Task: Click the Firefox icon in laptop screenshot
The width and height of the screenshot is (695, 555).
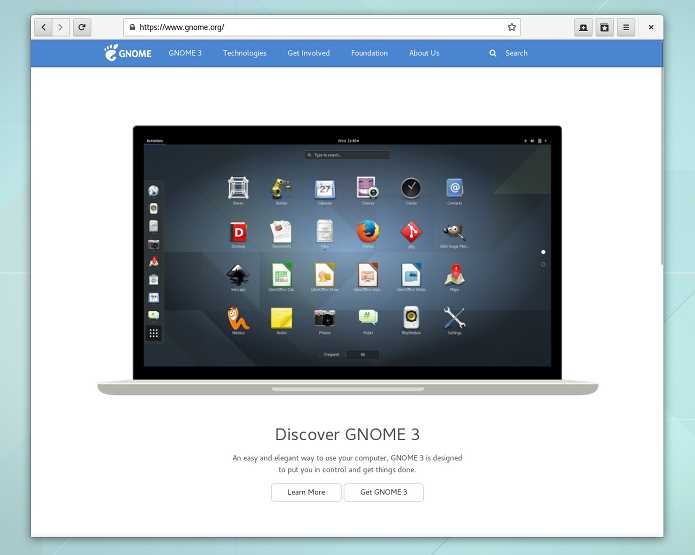Action: (x=368, y=231)
